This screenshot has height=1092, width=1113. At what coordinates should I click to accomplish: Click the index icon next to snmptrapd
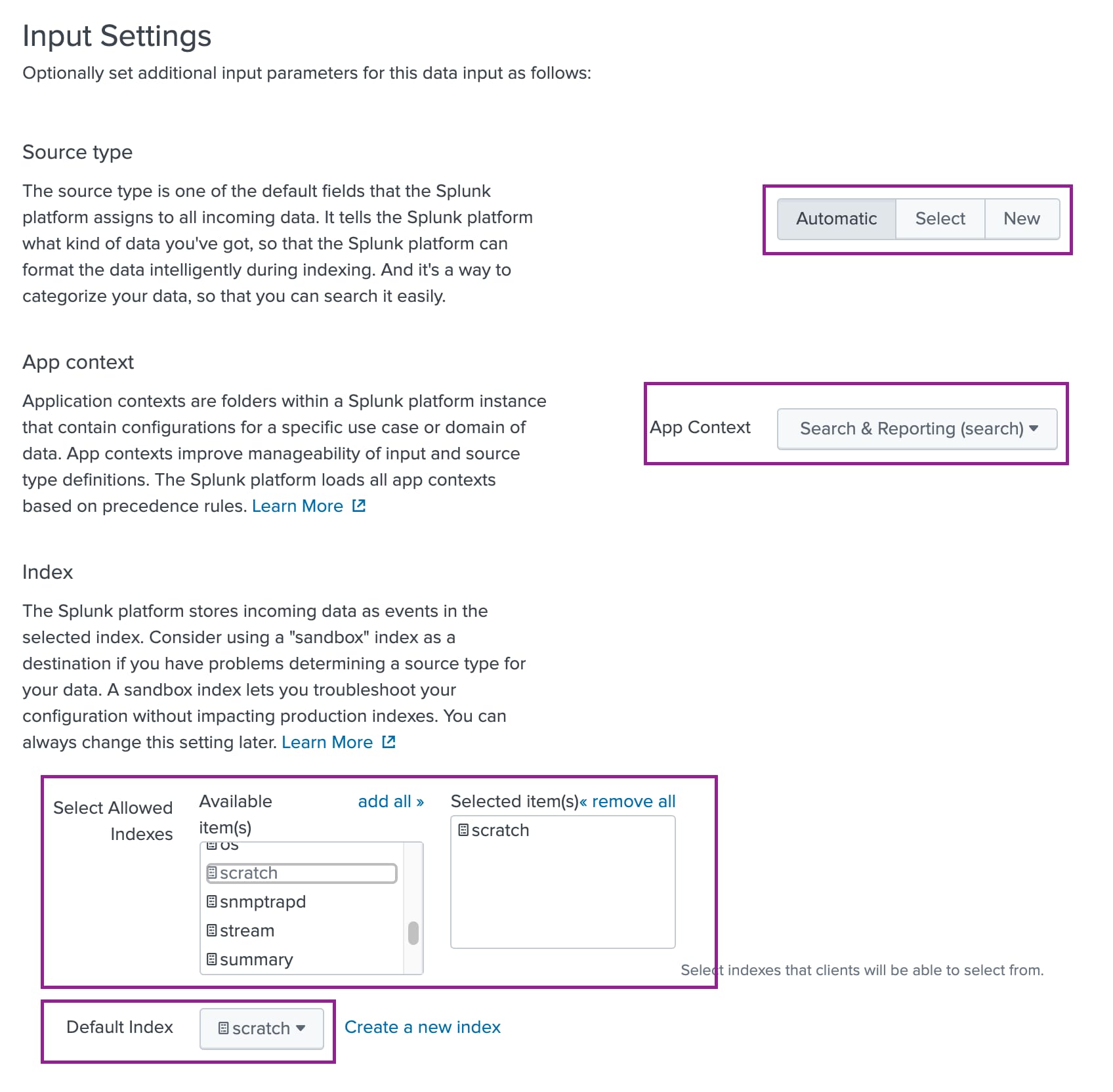tap(211, 902)
